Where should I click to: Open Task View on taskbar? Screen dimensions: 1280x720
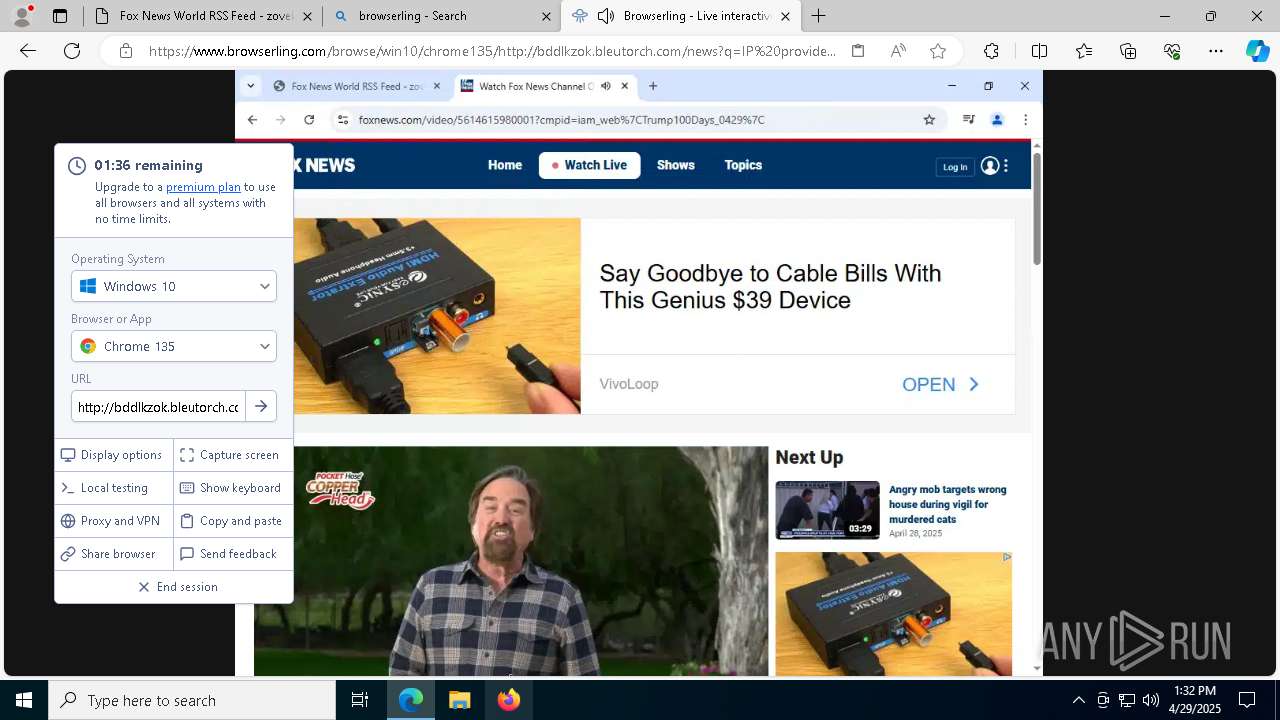pos(360,700)
